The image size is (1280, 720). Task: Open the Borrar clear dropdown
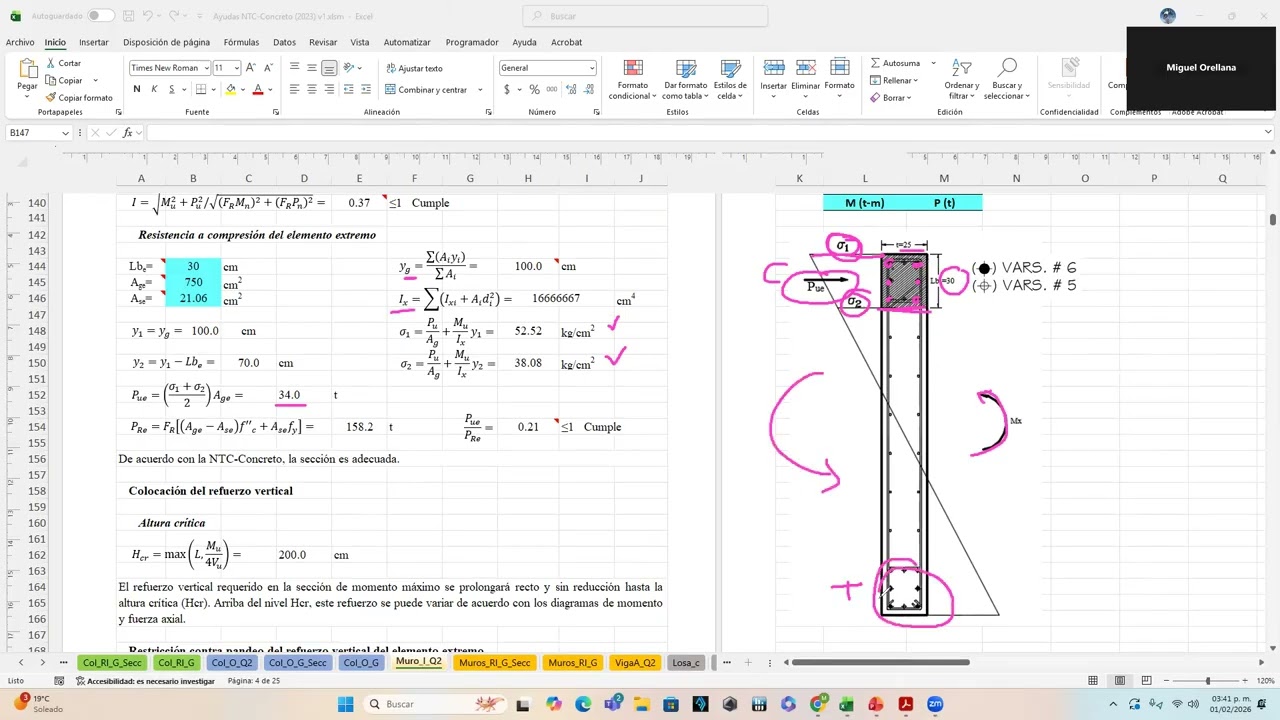(x=892, y=97)
